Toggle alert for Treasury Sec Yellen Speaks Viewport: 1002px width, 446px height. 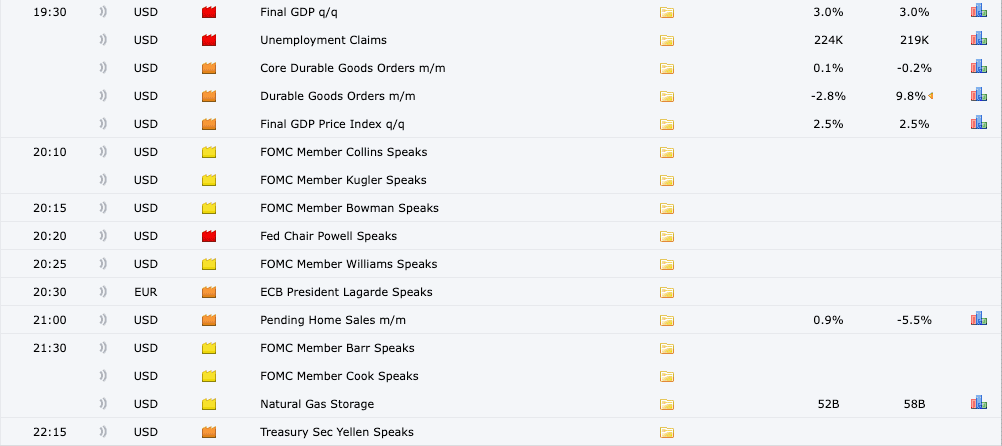pyautogui.click(x=104, y=432)
